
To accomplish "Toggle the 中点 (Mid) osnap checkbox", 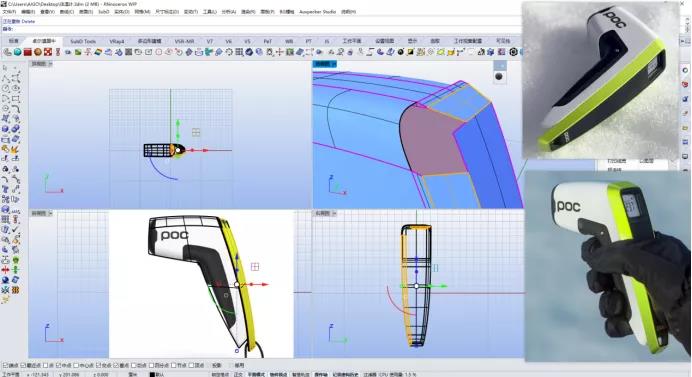I will 59,366.
